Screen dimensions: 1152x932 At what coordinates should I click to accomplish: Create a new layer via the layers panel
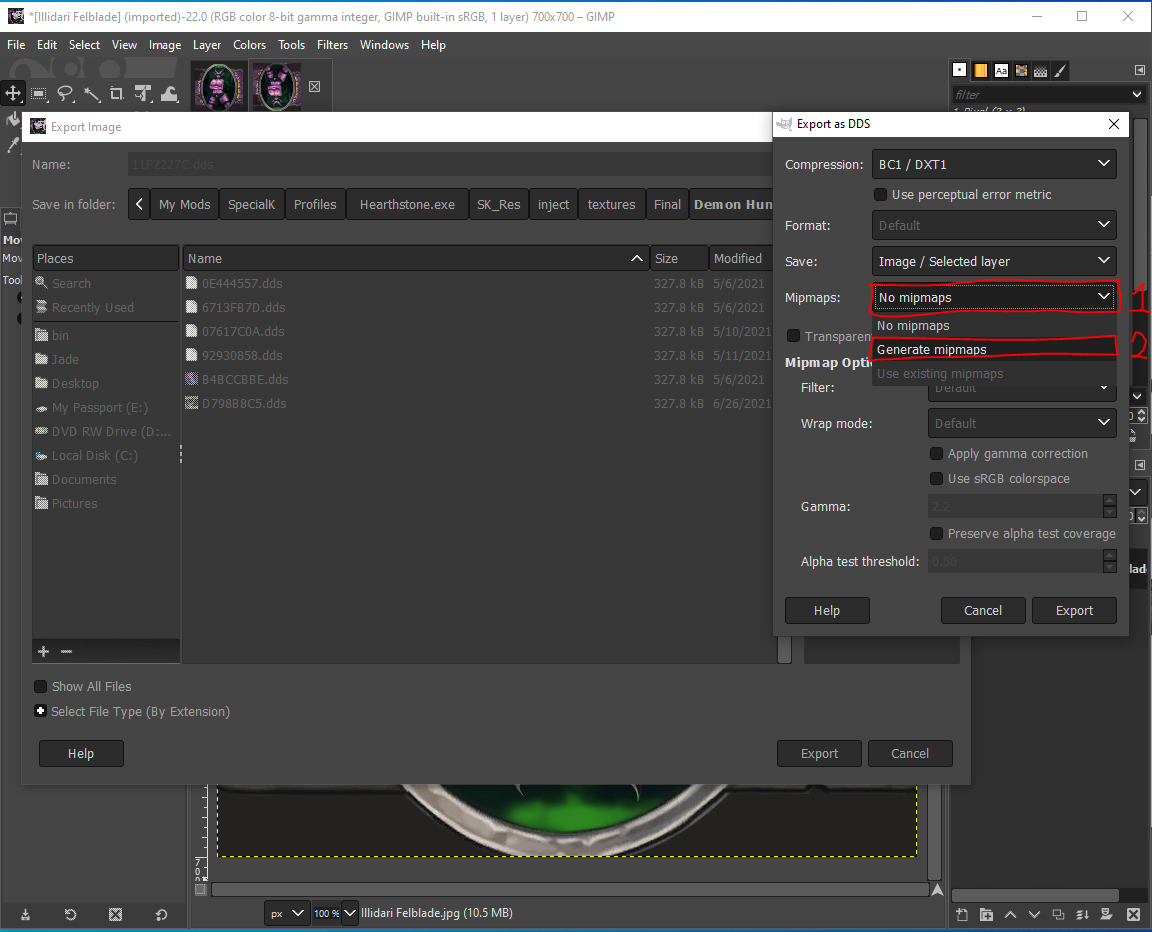[962, 914]
